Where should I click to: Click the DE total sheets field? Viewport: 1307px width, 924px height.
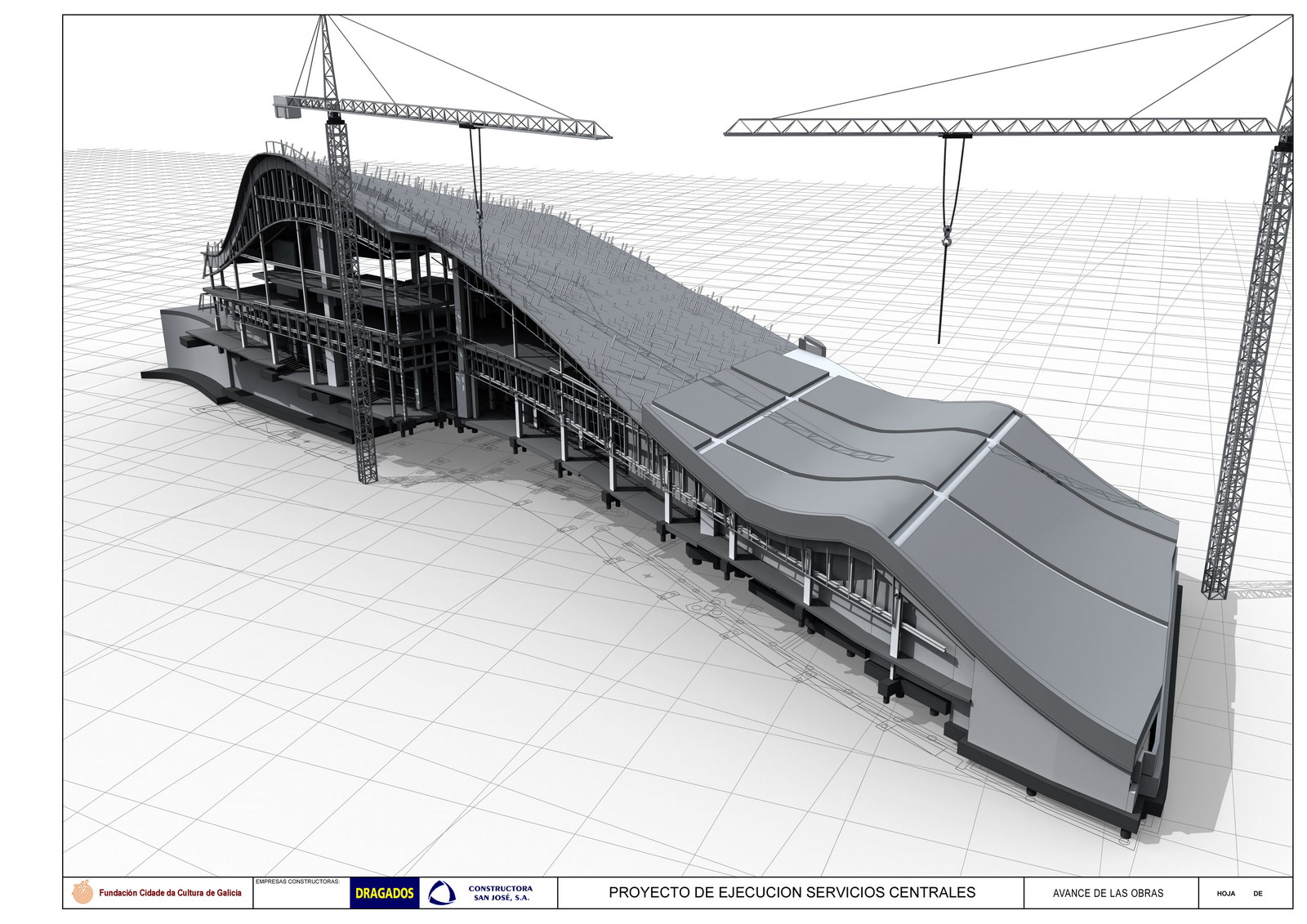[1257, 894]
